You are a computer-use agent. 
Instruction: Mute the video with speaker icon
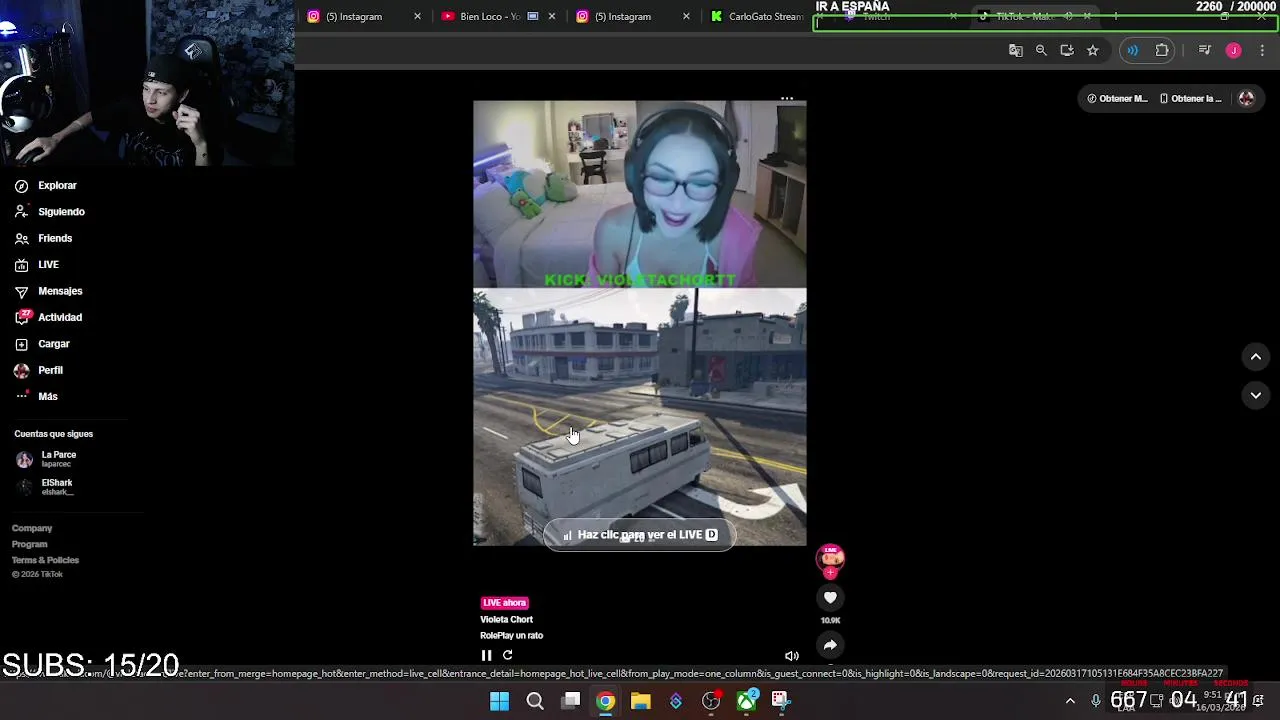pyautogui.click(x=792, y=656)
